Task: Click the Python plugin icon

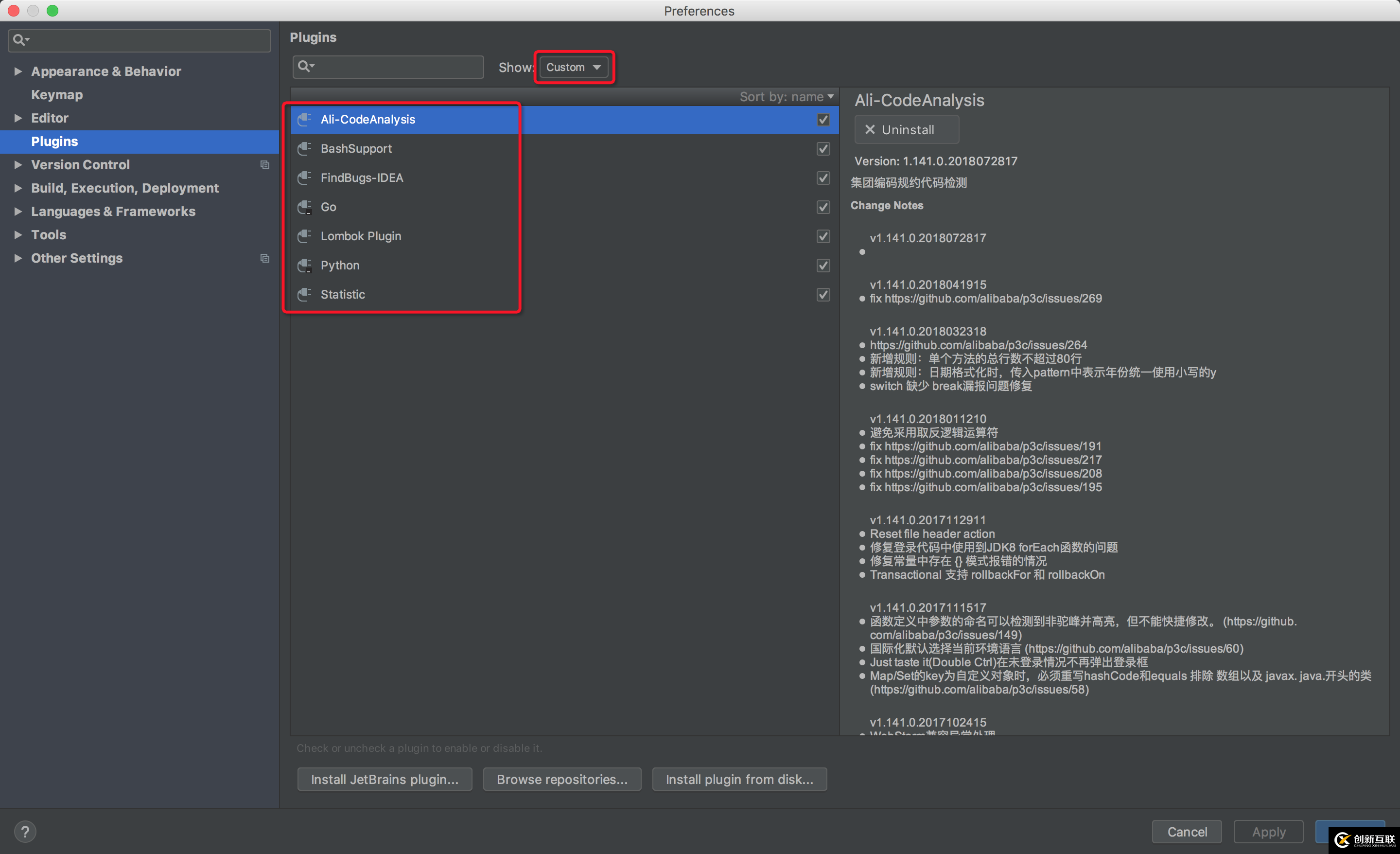Action: [305, 265]
